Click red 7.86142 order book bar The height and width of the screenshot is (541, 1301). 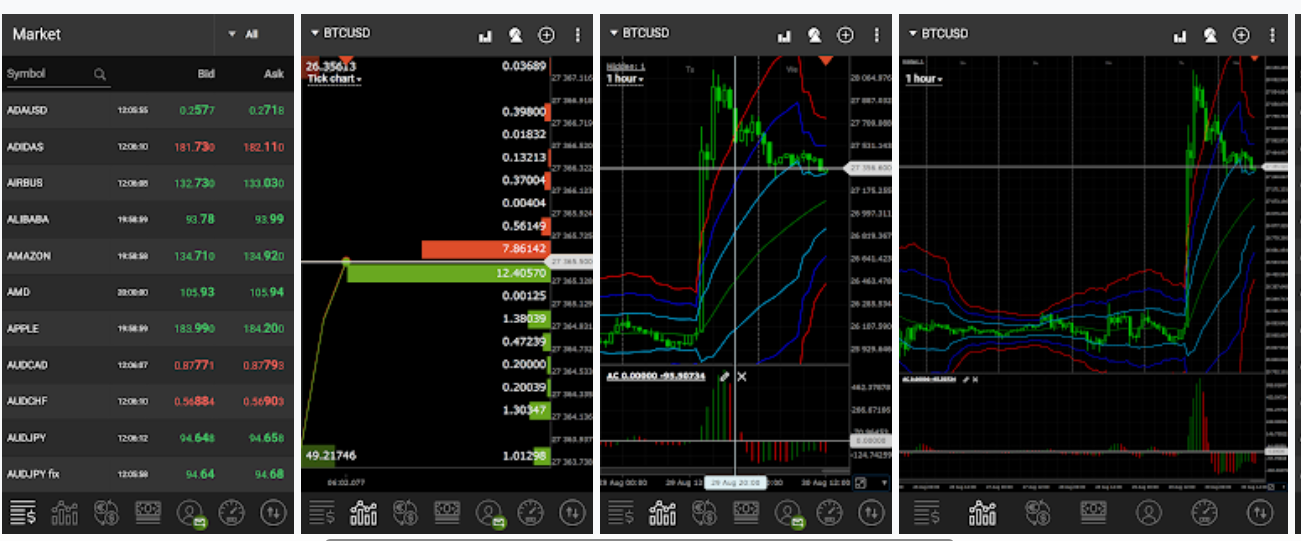point(486,249)
